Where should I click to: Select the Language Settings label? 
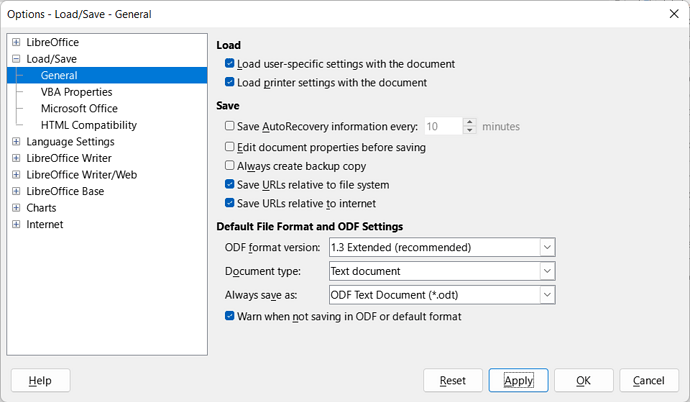[x=70, y=142]
